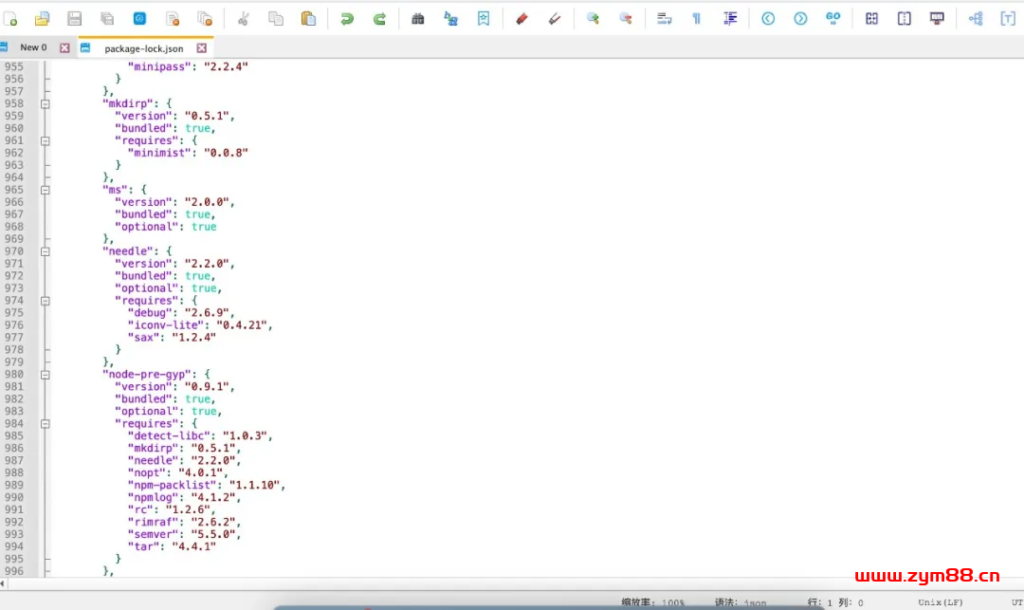Screen dimensions: 1024x610
Task: Click line number 980 in the gutter
Action: [x=14, y=374]
